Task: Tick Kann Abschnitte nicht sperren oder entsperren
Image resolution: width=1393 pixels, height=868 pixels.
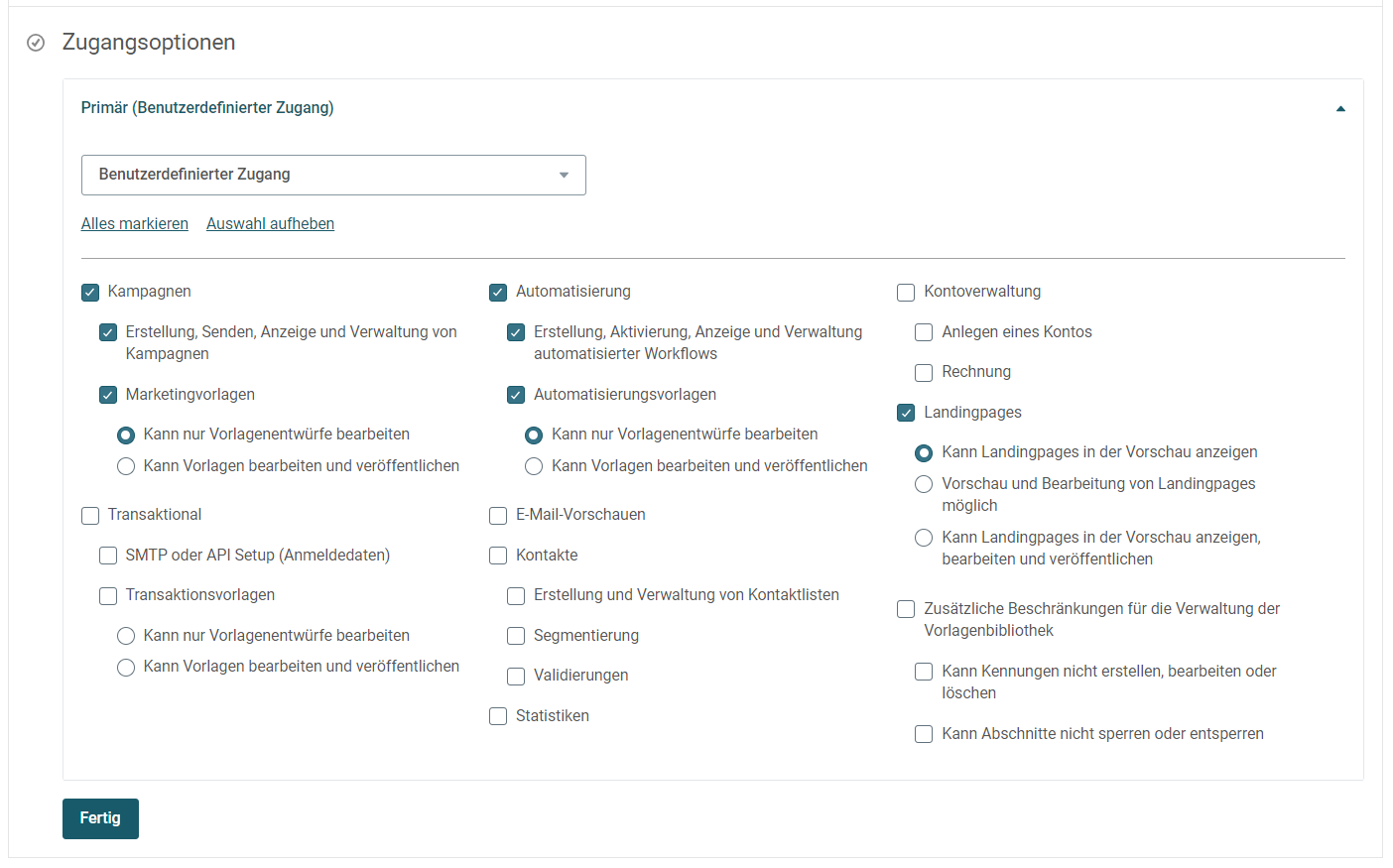Action: (924, 734)
